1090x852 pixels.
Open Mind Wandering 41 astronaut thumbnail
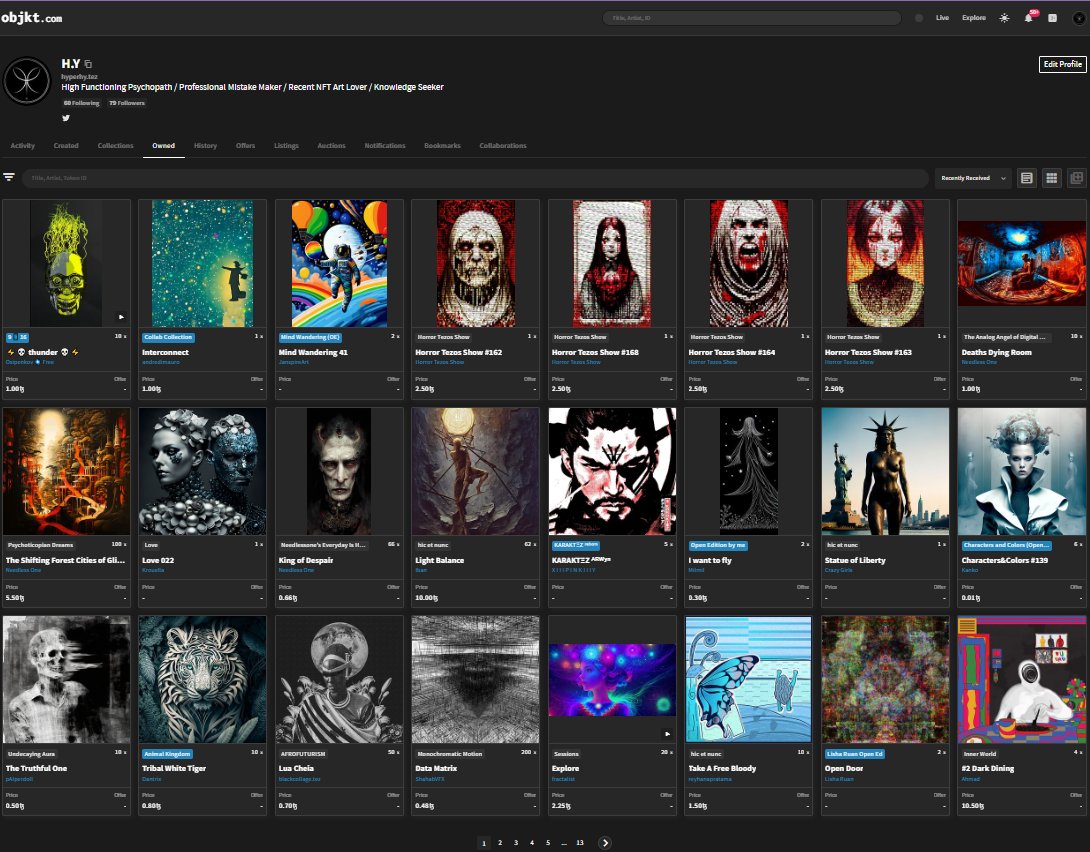pyautogui.click(x=339, y=263)
